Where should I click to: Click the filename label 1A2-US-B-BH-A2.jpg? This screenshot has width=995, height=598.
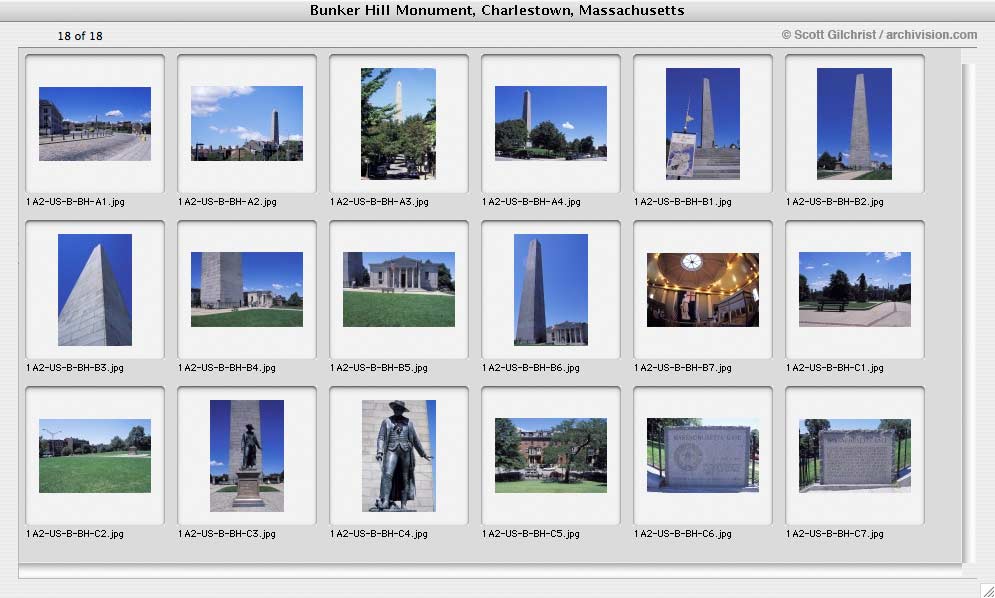[x=227, y=202]
